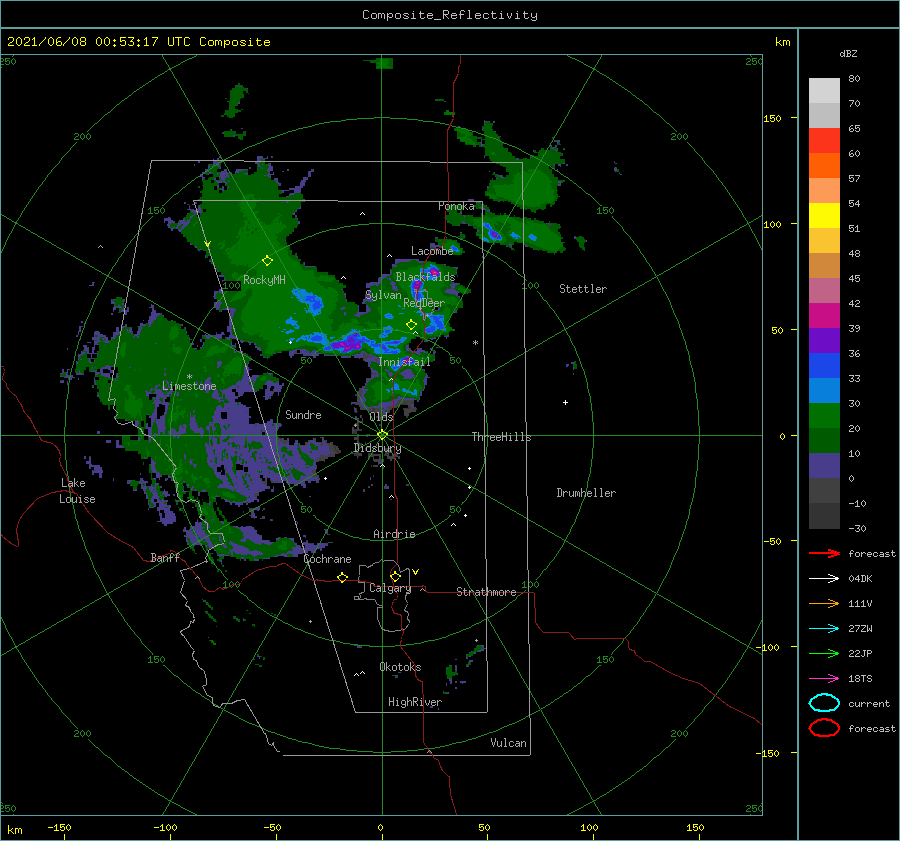Click the green 22JP arrow icon
Screen dimensions: 900x841
point(824,653)
